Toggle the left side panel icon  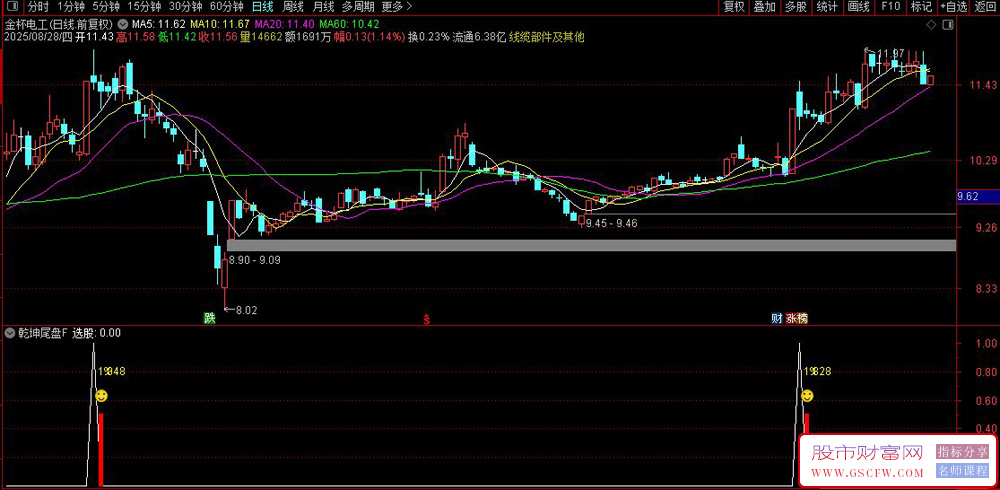12,7
